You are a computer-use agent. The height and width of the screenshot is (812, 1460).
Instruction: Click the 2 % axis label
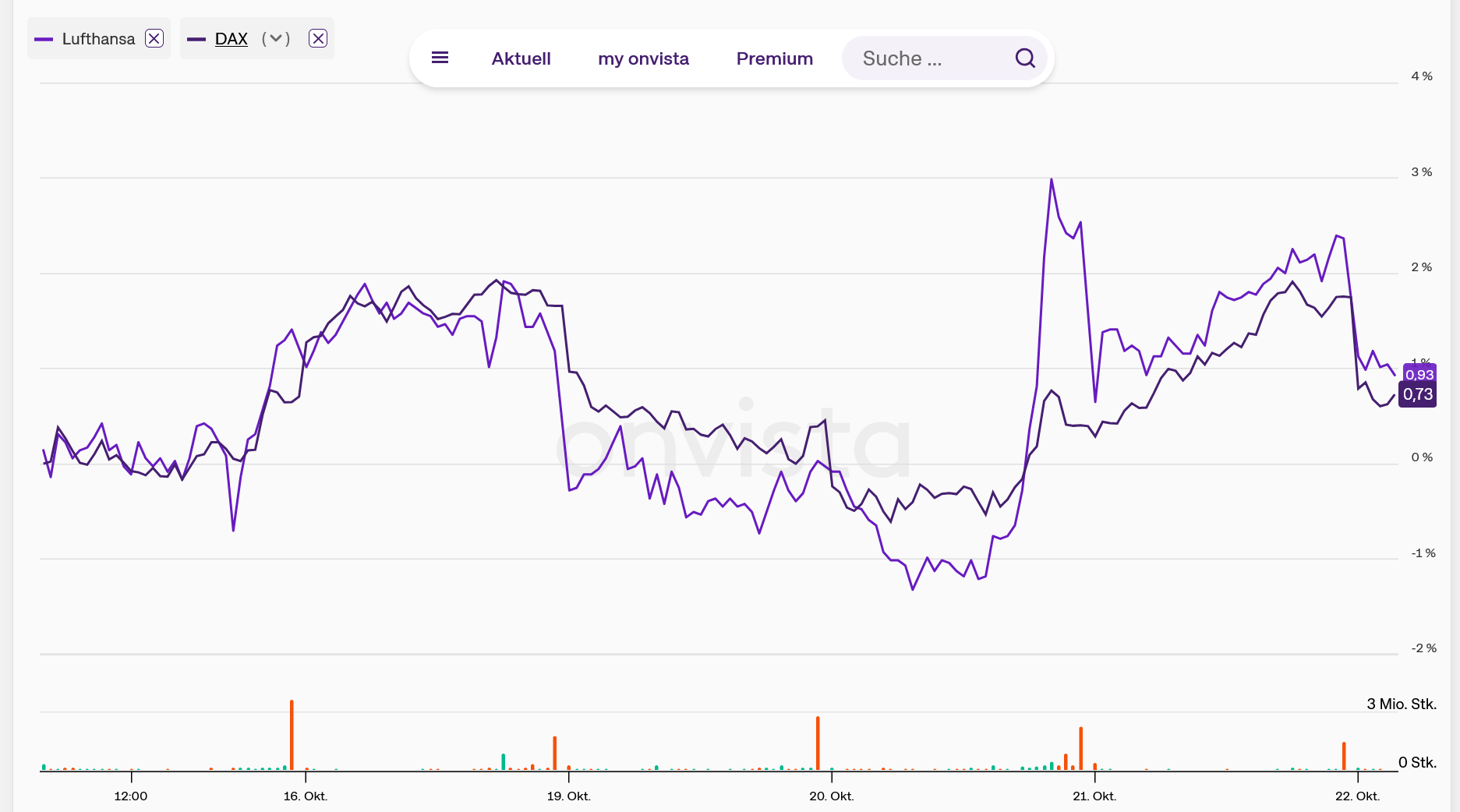1422,267
